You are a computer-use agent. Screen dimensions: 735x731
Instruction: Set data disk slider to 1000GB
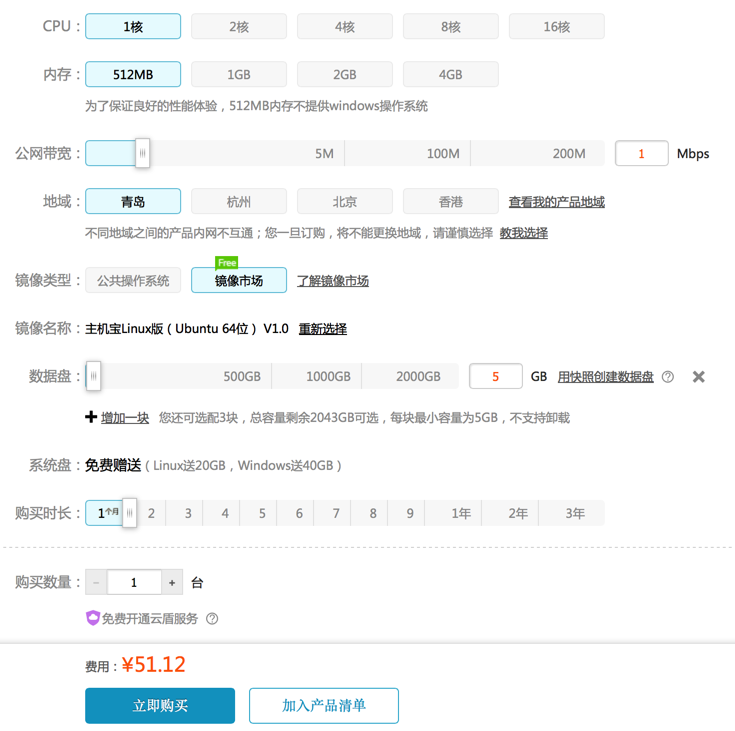[x=328, y=377]
